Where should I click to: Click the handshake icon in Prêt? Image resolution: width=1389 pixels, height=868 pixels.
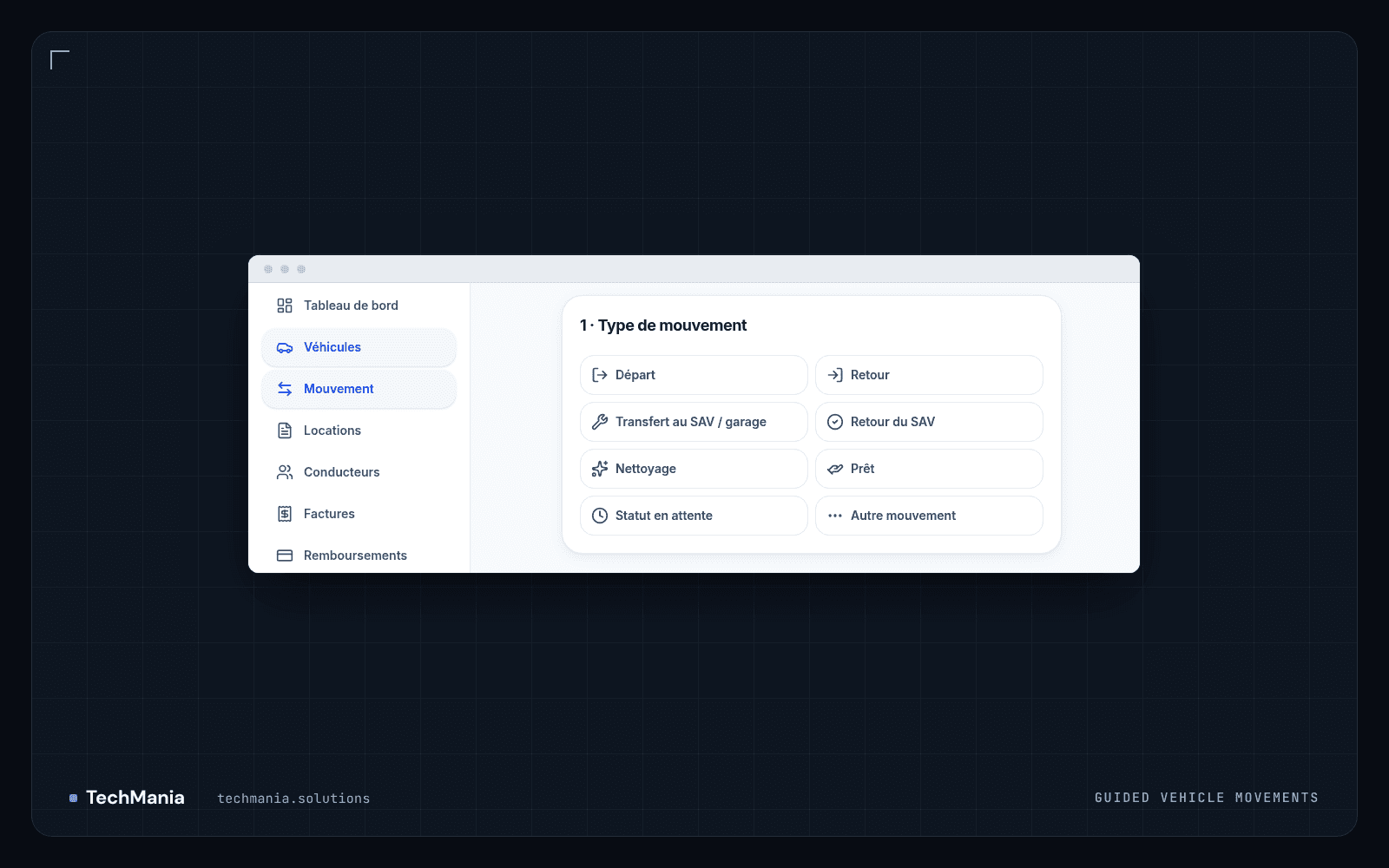click(835, 469)
